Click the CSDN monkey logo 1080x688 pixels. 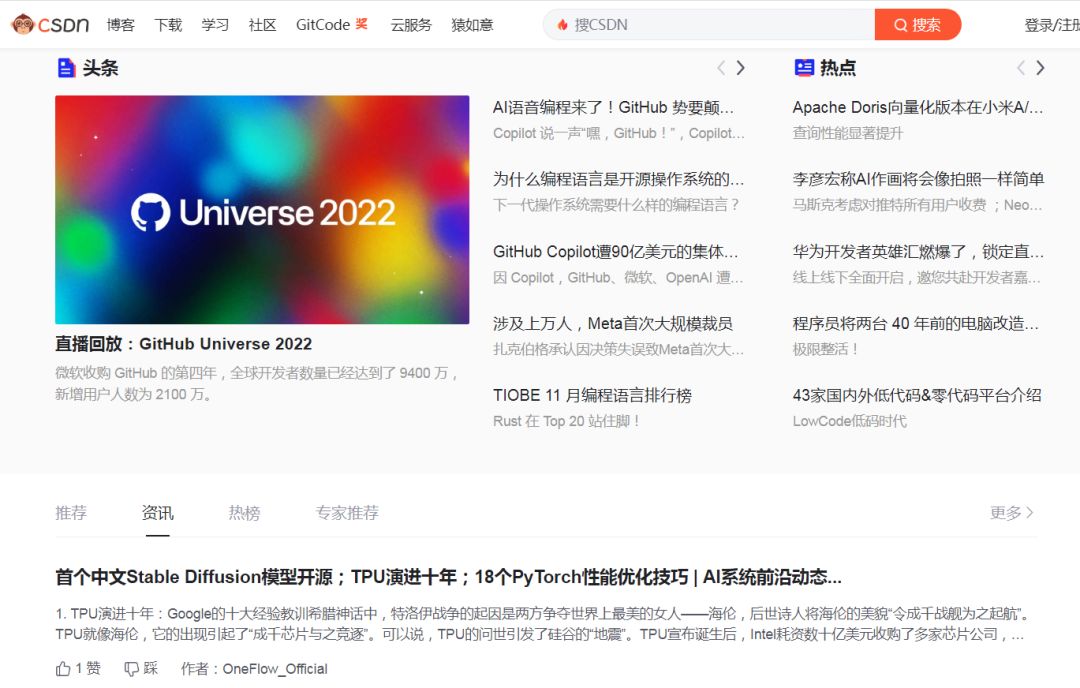(x=50, y=25)
